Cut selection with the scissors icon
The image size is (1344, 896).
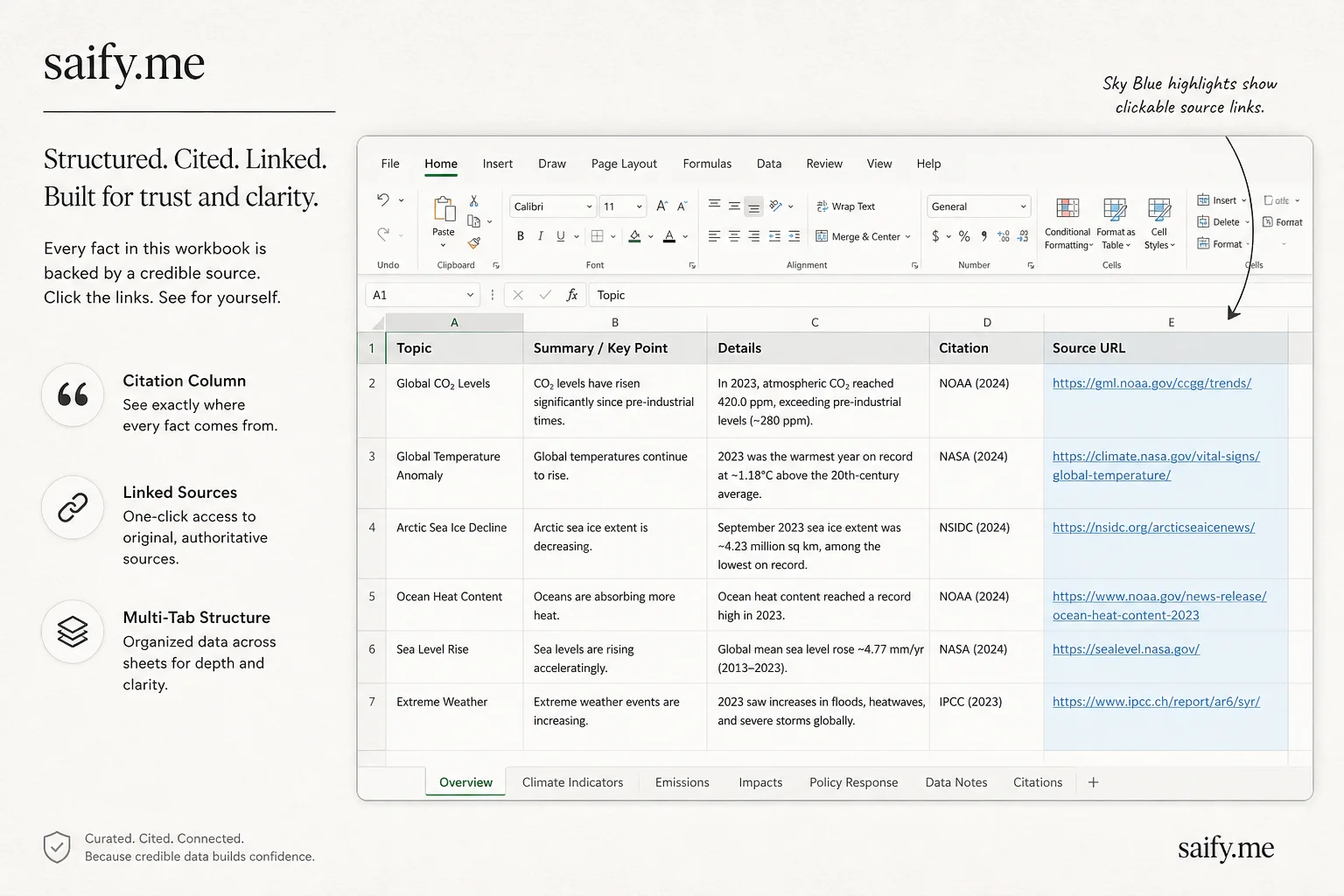tap(473, 201)
